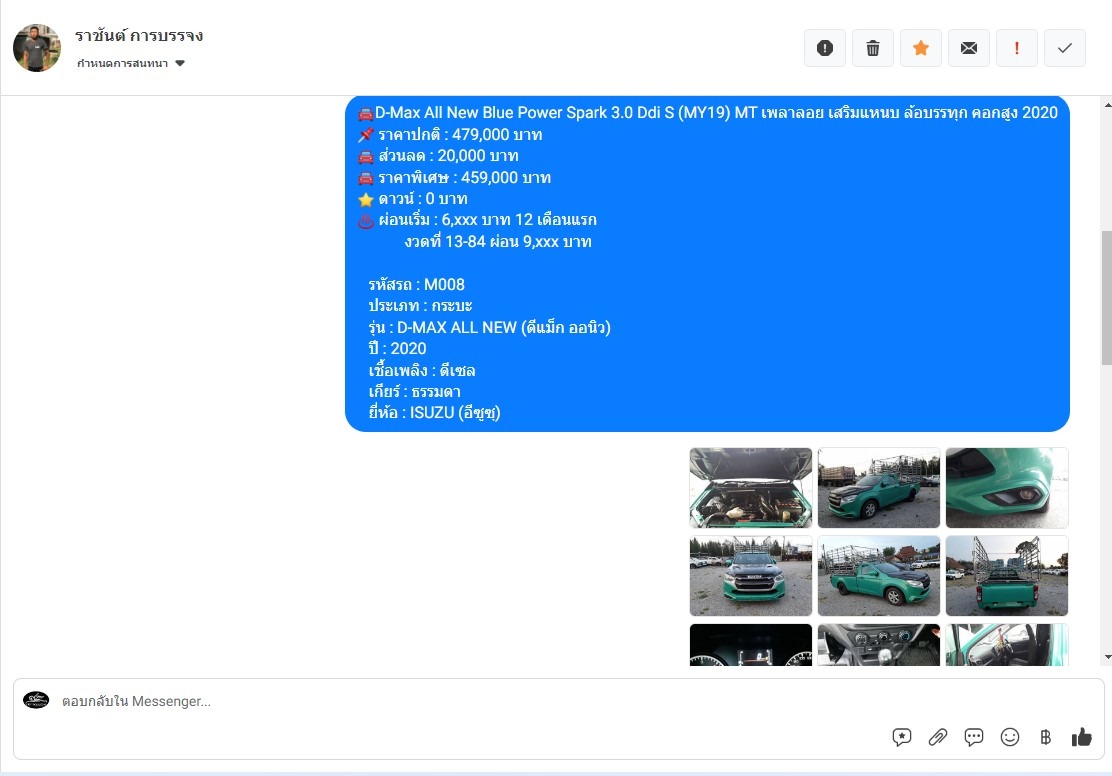The height and width of the screenshot is (776, 1112).
Task: Click the text 'เชื้อเพลิง : ดีเซล'
Action: point(422,370)
